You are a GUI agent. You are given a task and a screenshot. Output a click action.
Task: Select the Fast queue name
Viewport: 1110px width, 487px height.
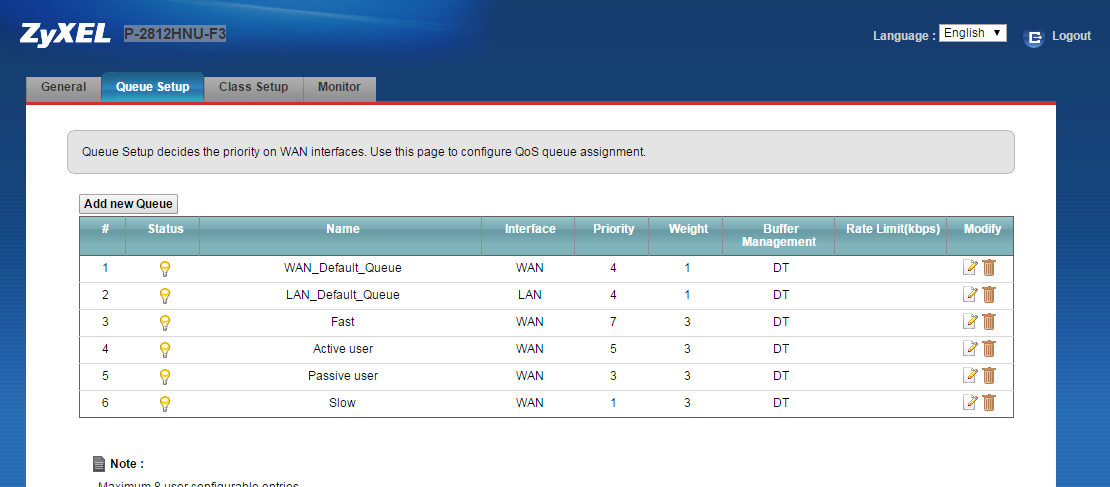pos(343,322)
